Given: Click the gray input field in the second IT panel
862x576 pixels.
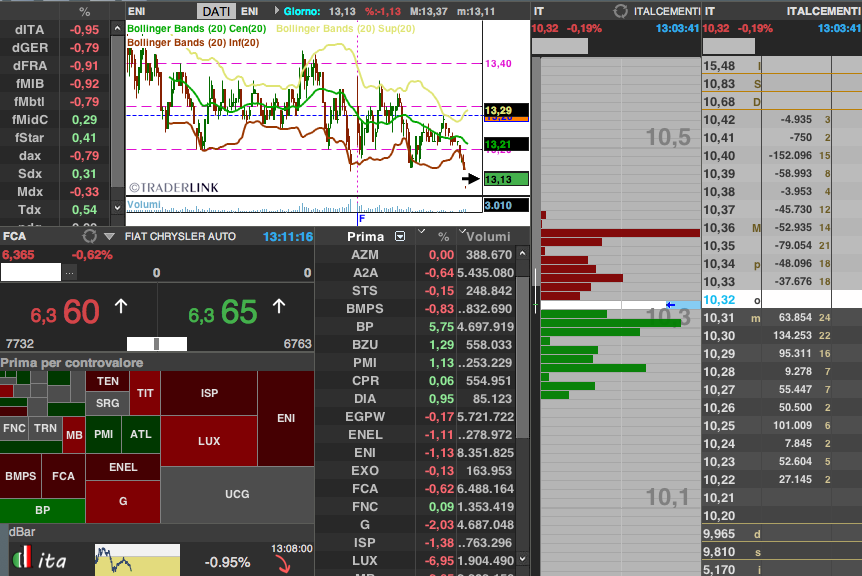Looking at the screenshot, I should (x=729, y=46).
